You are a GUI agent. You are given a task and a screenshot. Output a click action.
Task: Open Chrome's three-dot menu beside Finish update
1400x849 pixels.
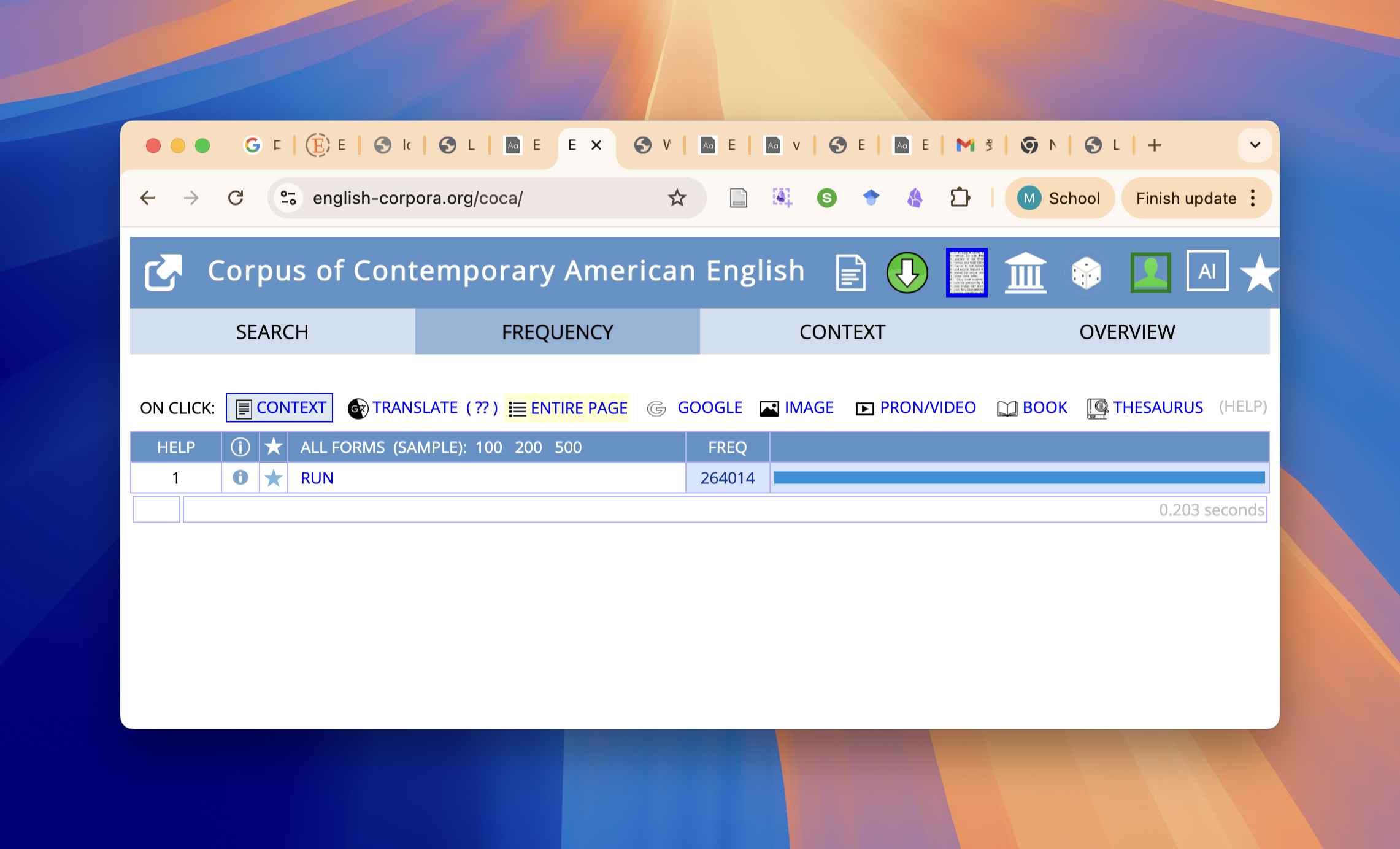pyautogui.click(x=1253, y=198)
